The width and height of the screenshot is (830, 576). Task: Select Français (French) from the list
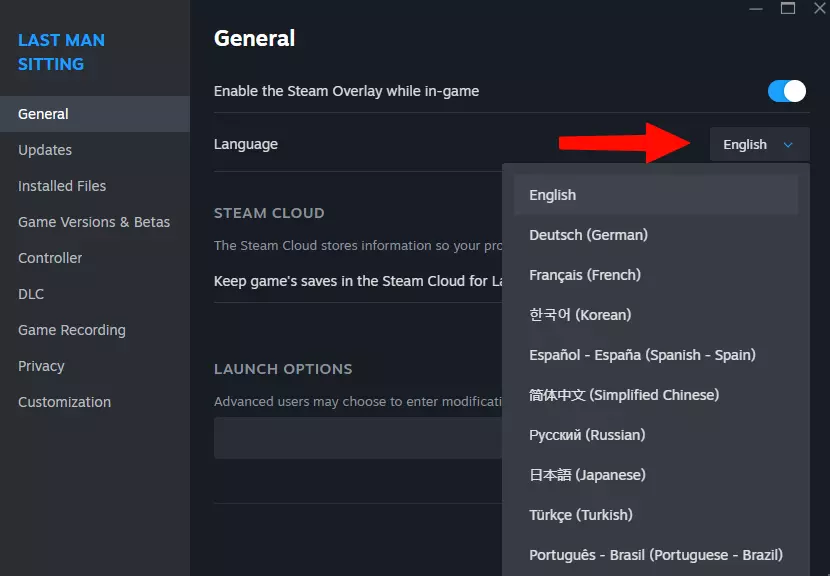click(585, 275)
